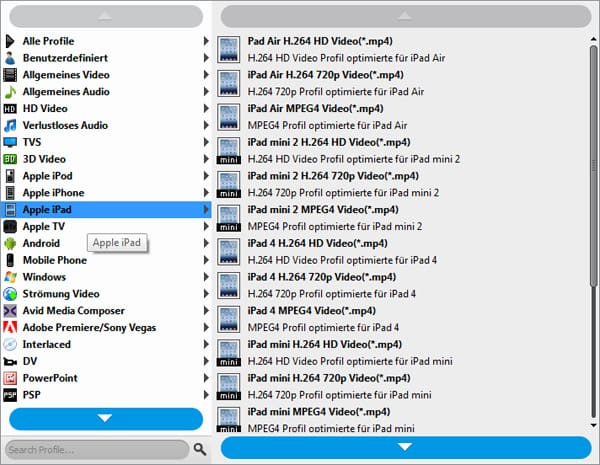600x465 pixels.
Task: Choose iPad mini MPEG4 Video(*.mp4) profile
Action: pos(403,419)
